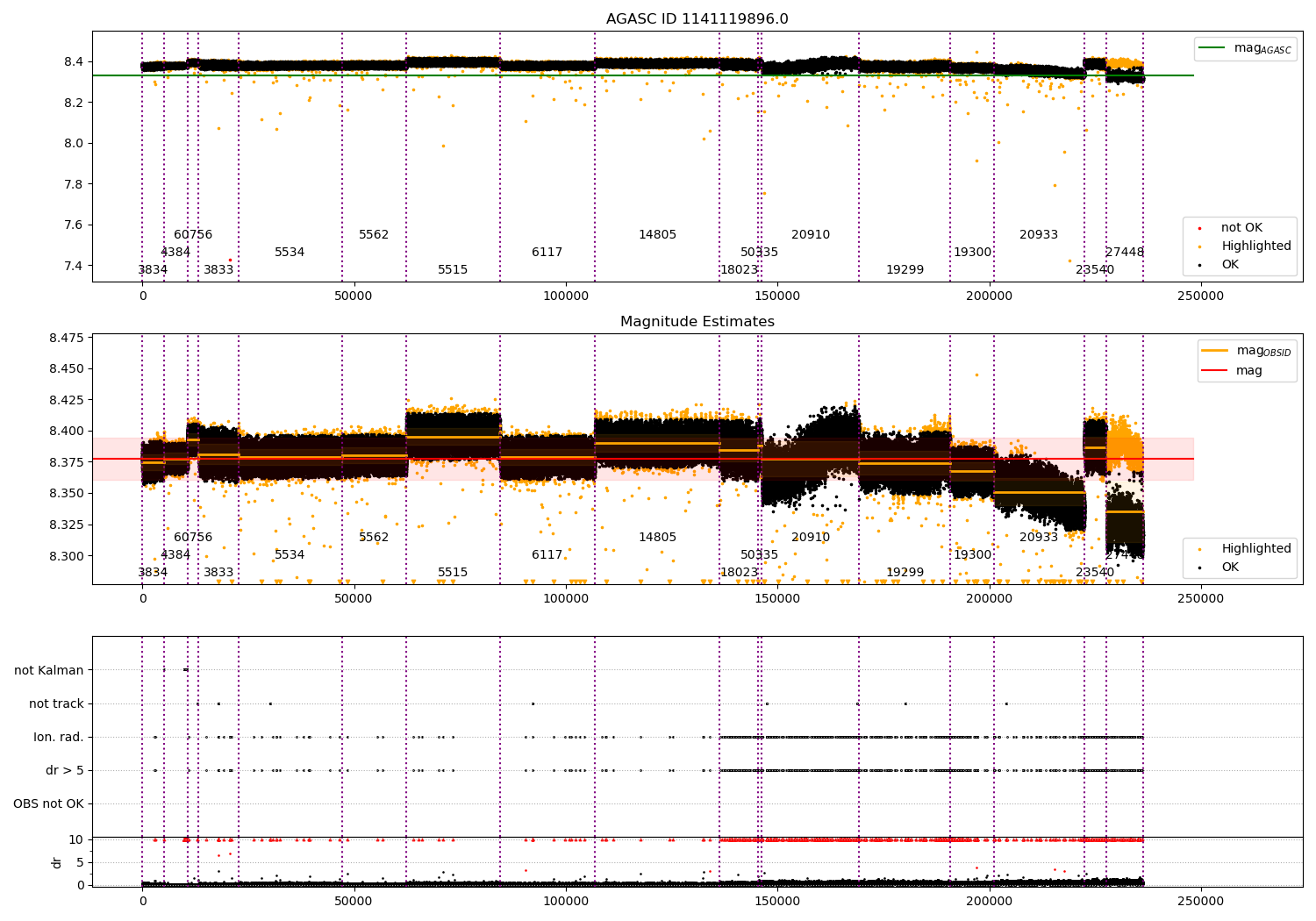Click OBSID label '19299' in AGASC ID plot
The image size is (1316, 921).
point(905,270)
